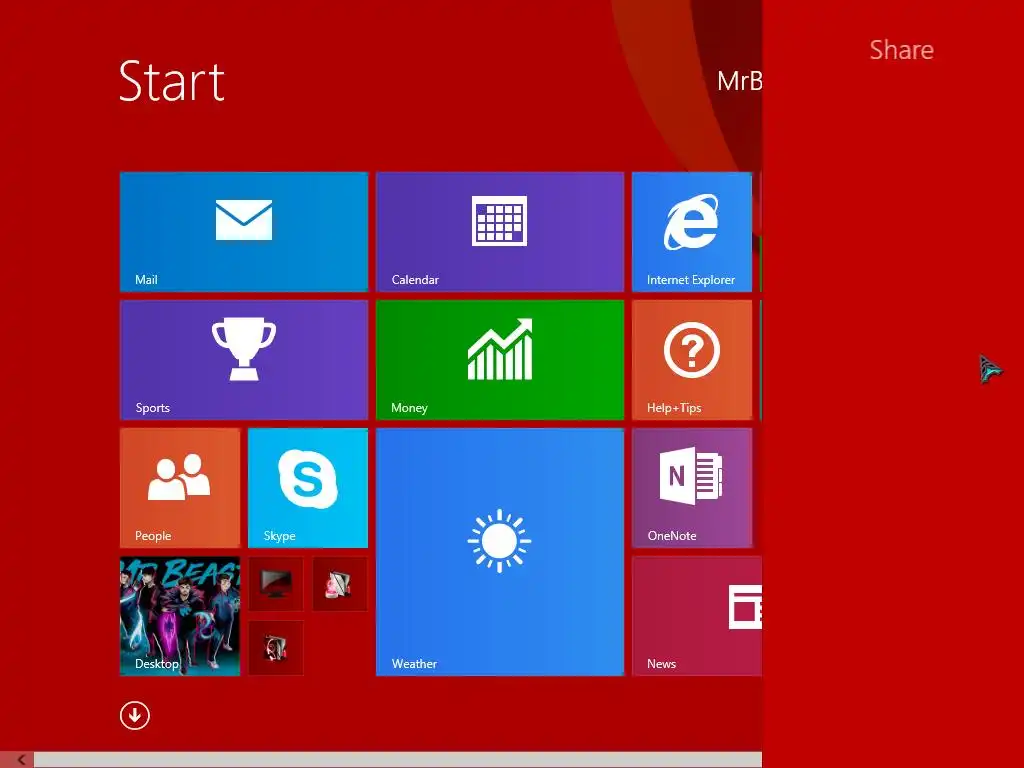Click the small tile right of monitor tile
This screenshot has width=1024, height=768.
point(340,584)
